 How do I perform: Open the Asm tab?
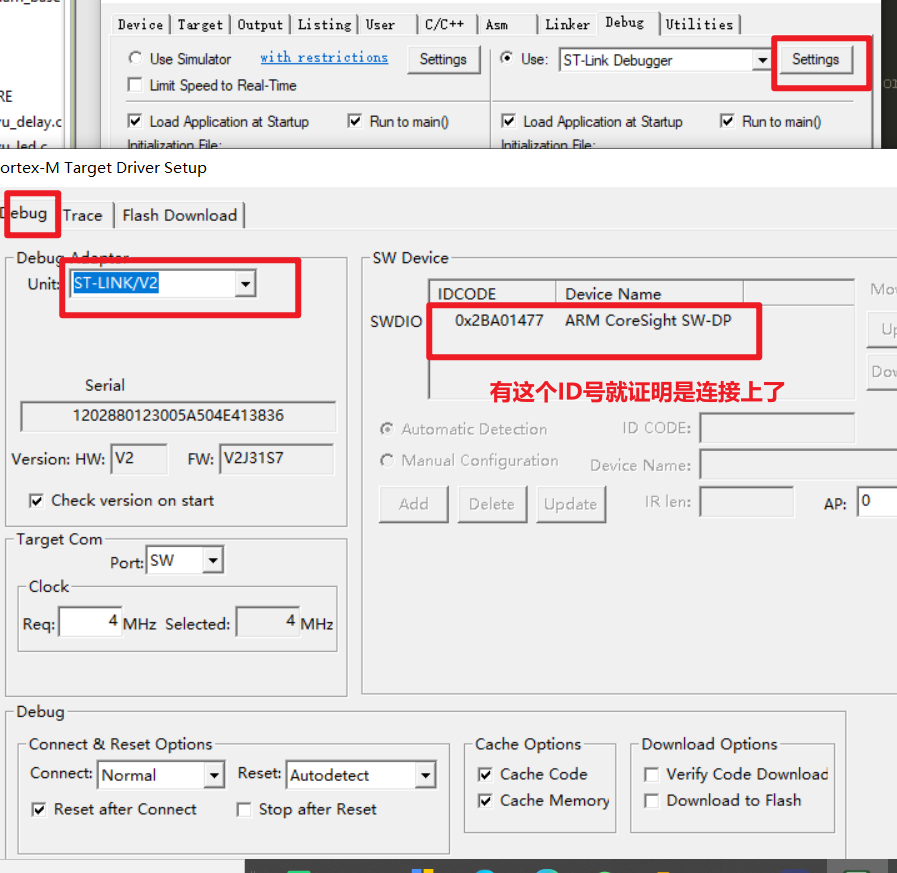pyautogui.click(x=497, y=25)
